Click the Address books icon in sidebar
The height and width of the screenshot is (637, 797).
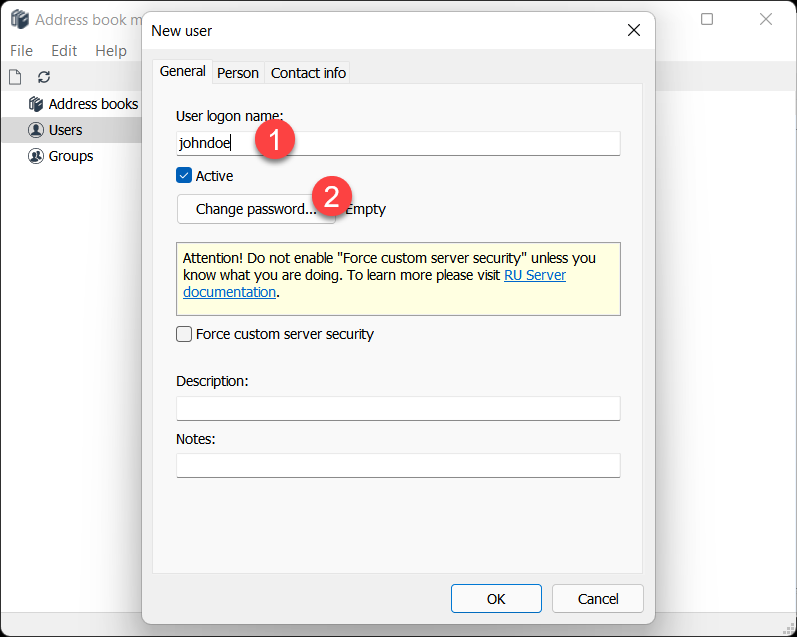click(36, 104)
